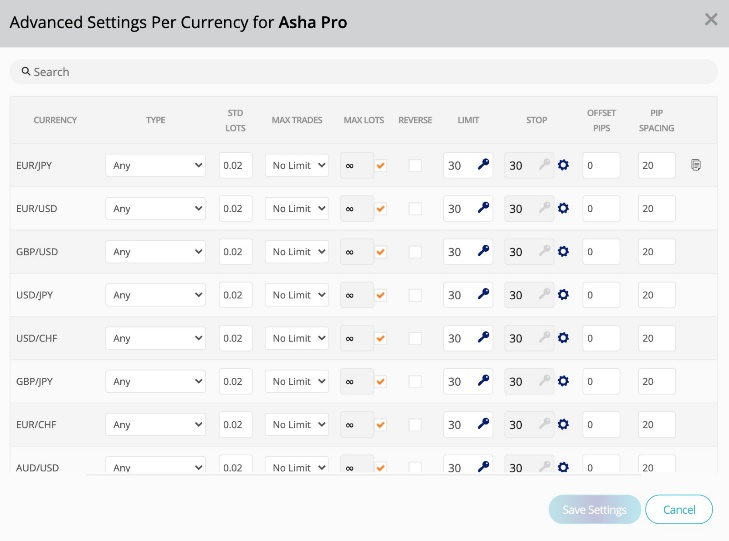
Task: Click the limit key icon for EUR/JPY
Action: point(484,165)
